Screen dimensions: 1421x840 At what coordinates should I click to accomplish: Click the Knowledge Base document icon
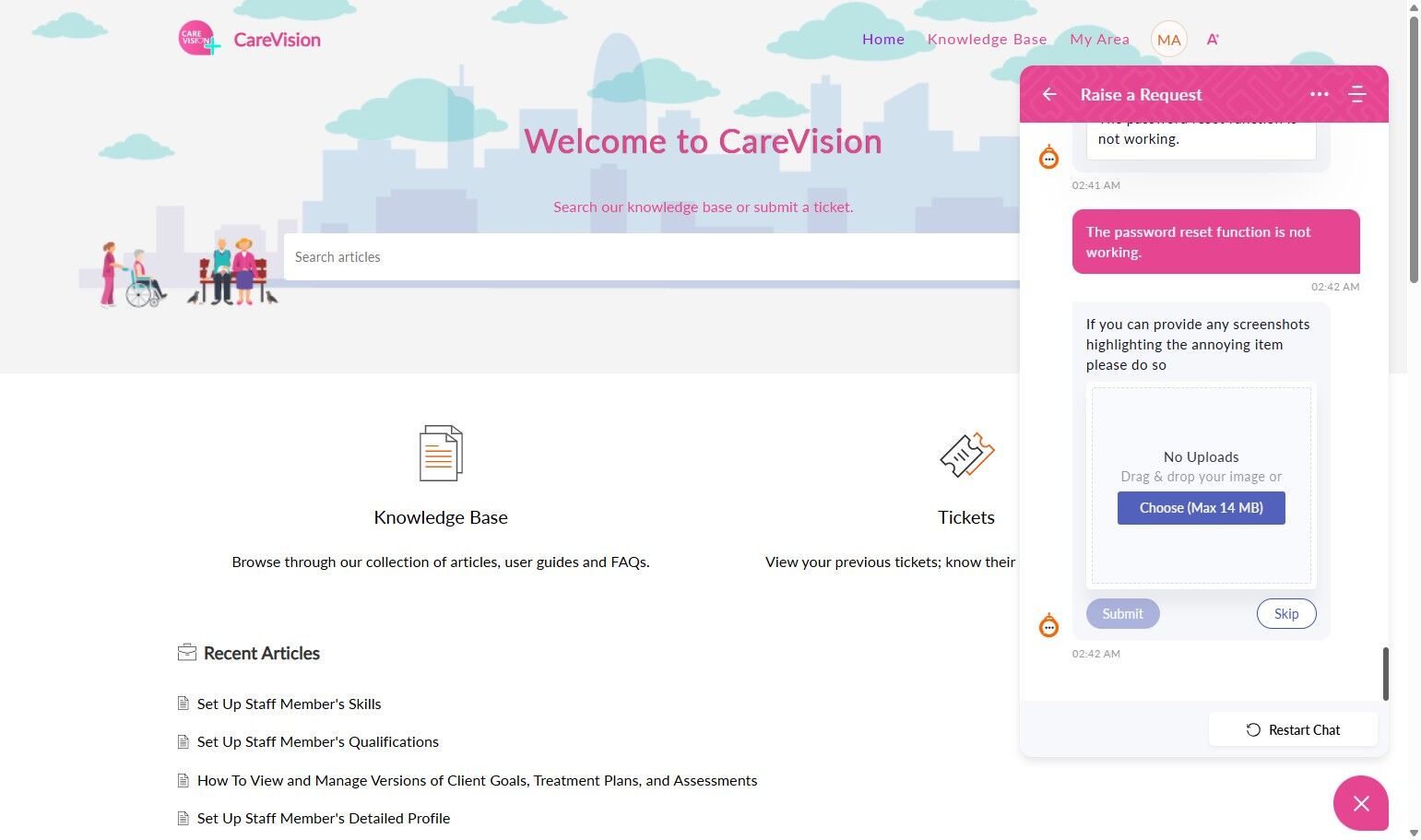coord(441,453)
